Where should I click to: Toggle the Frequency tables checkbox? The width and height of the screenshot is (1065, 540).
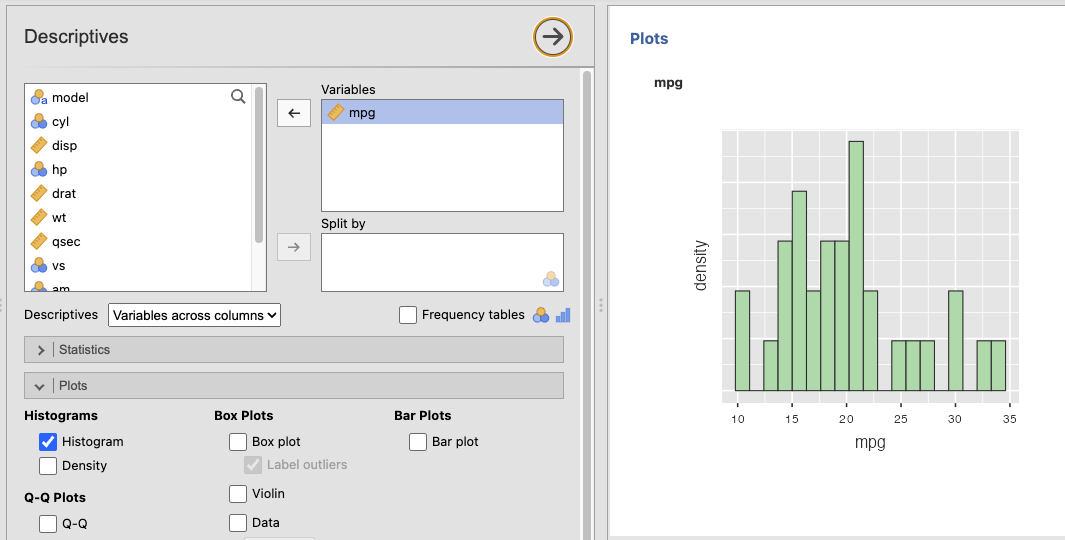(x=408, y=315)
